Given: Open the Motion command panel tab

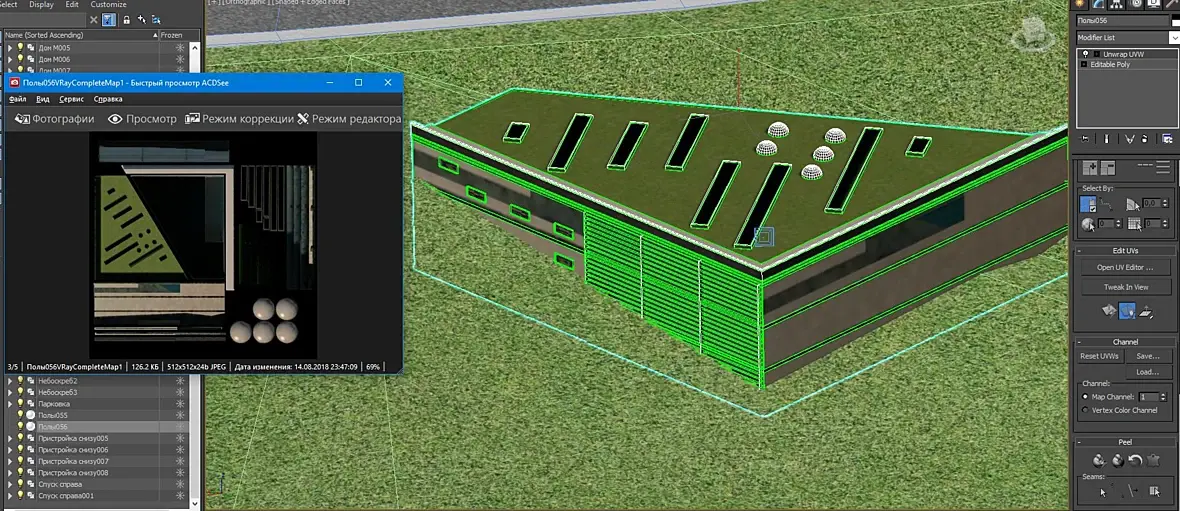Looking at the screenshot, I should [x=1136, y=4].
